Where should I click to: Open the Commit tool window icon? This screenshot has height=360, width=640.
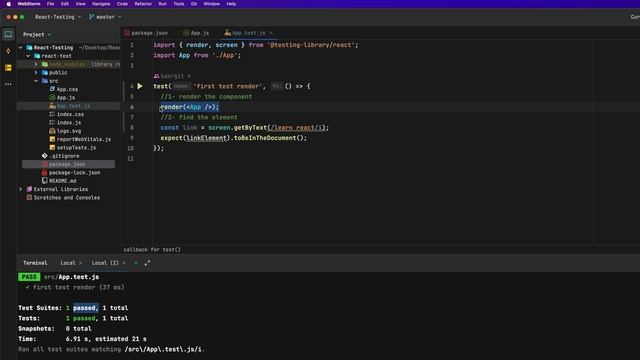point(8,51)
